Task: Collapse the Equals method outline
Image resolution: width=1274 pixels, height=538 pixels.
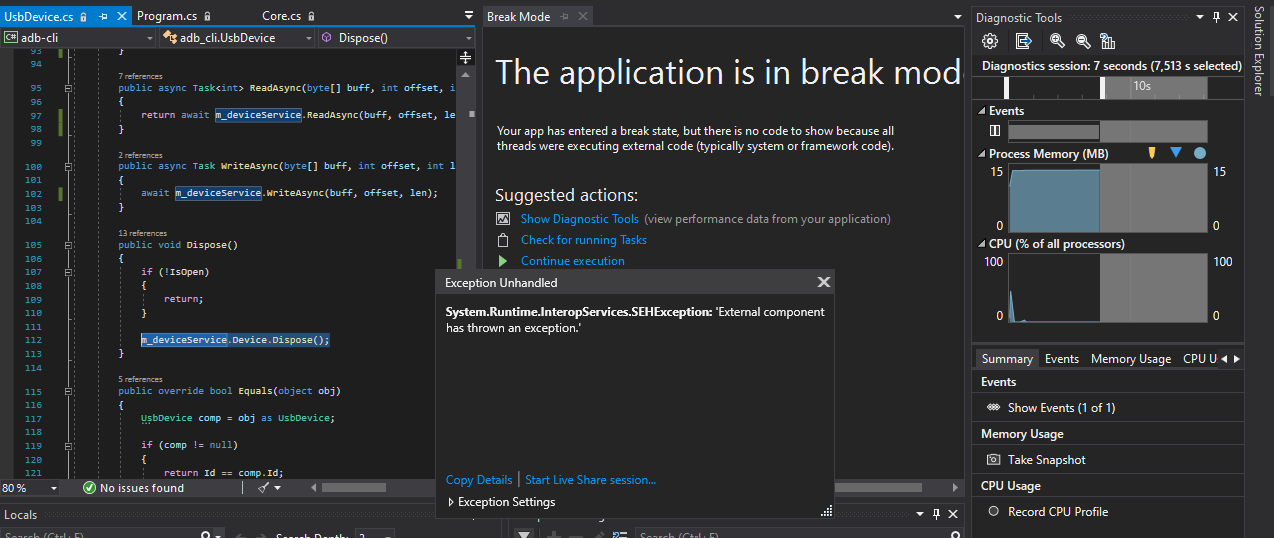Action: pyautogui.click(x=68, y=391)
